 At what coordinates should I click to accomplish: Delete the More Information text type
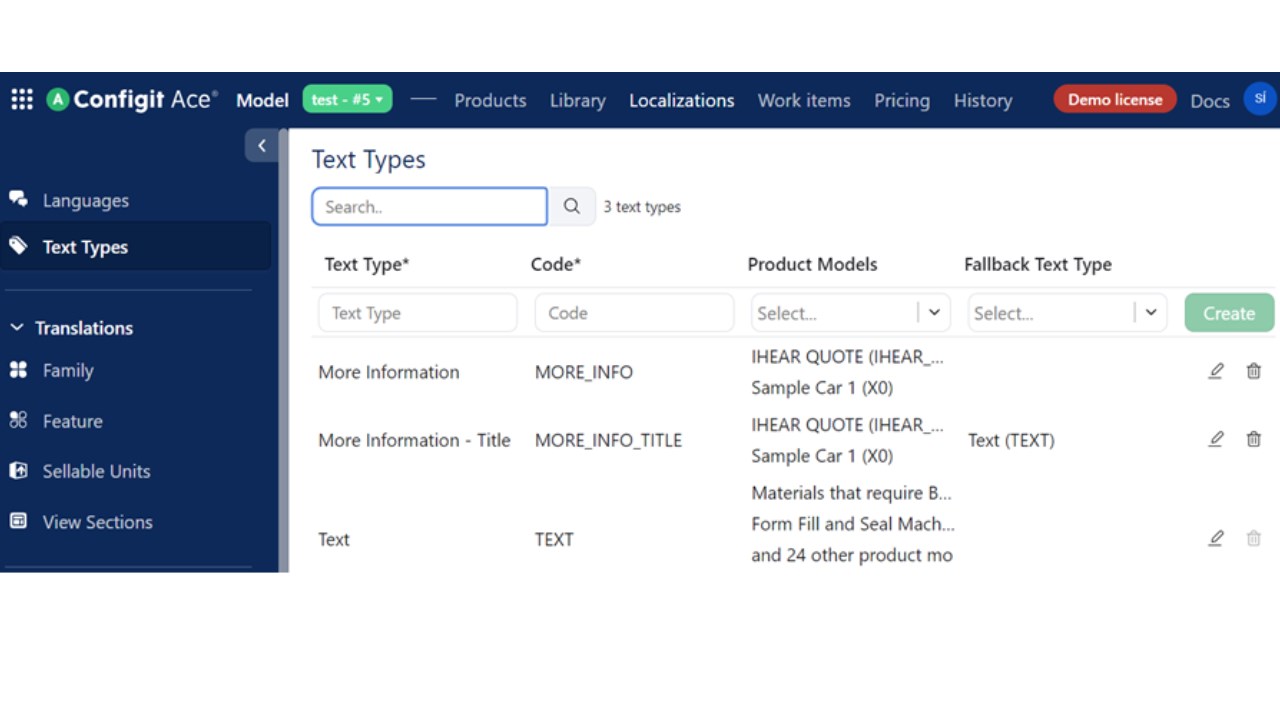1253,372
